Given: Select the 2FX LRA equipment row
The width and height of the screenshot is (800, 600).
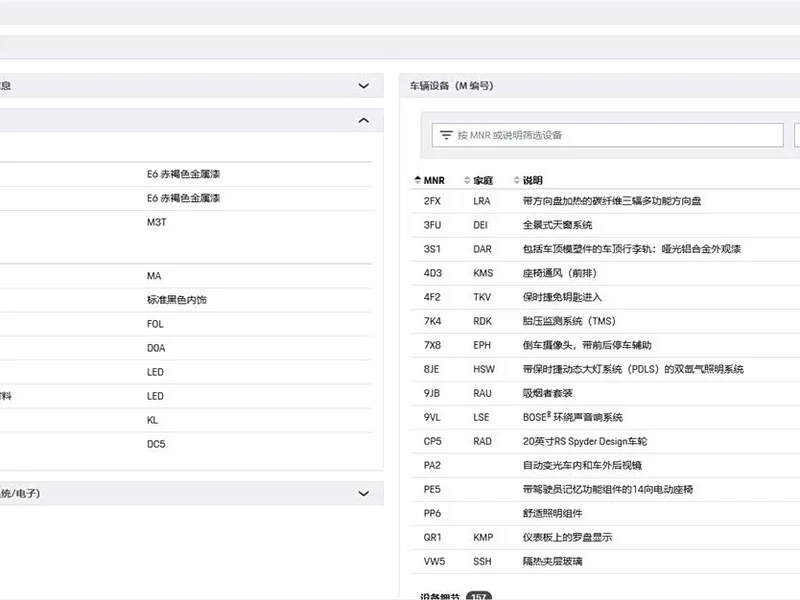Looking at the screenshot, I should point(605,201).
